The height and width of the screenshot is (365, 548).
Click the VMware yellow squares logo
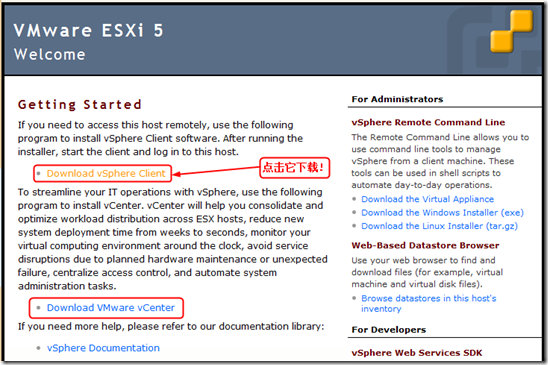pyautogui.click(x=511, y=31)
